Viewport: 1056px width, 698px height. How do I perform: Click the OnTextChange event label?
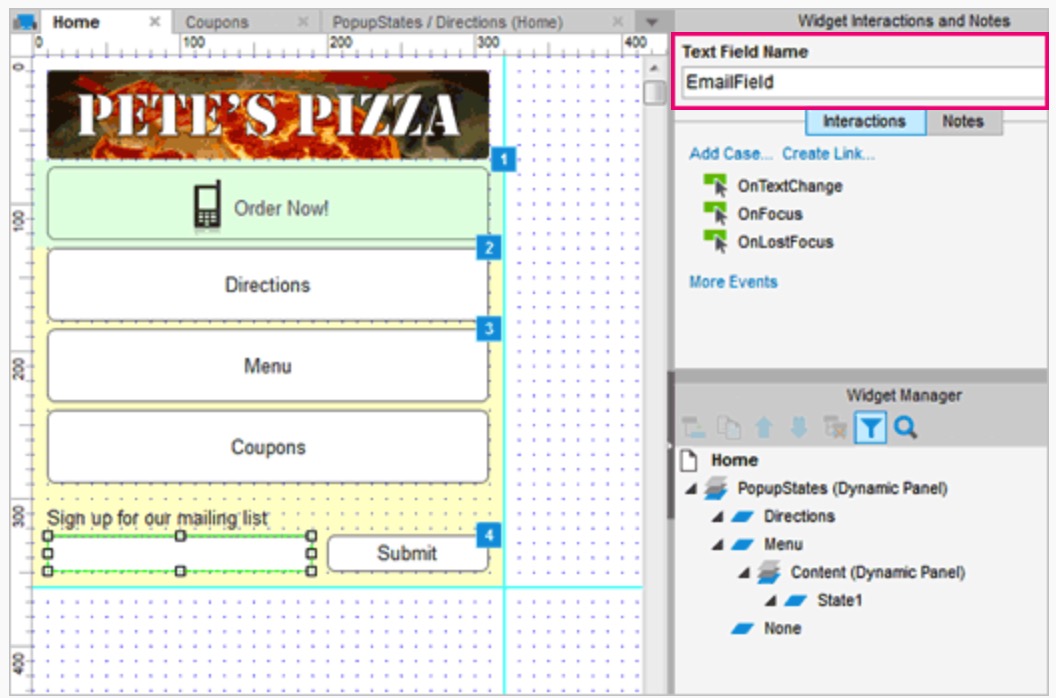click(790, 186)
